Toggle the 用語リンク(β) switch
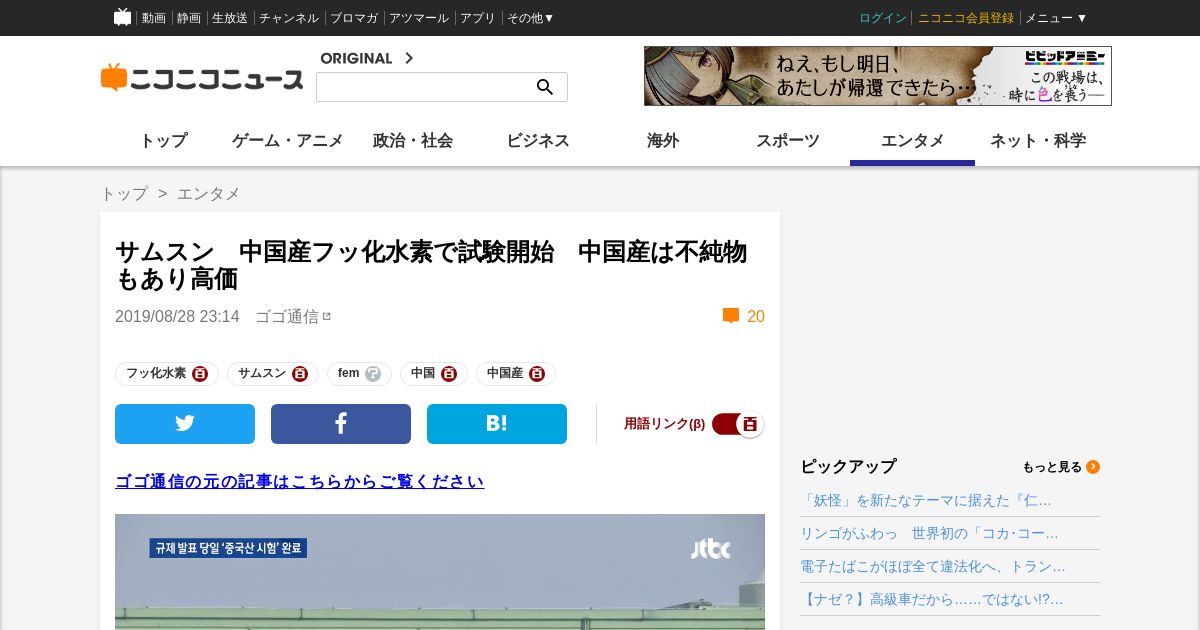This screenshot has height=630, width=1200. [x=738, y=424]
